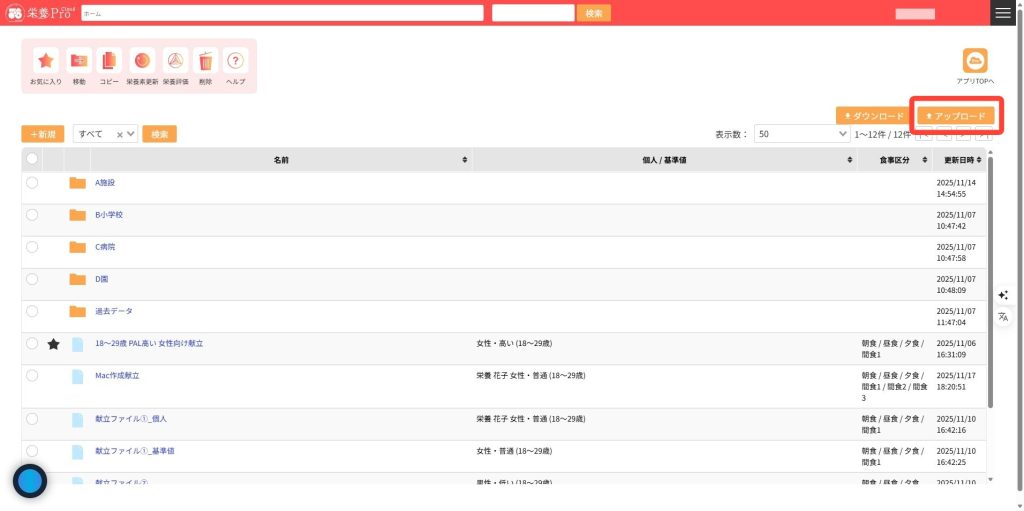1024x511 pixels.
Task: Click the ダウンロード button
Action: 875,116
